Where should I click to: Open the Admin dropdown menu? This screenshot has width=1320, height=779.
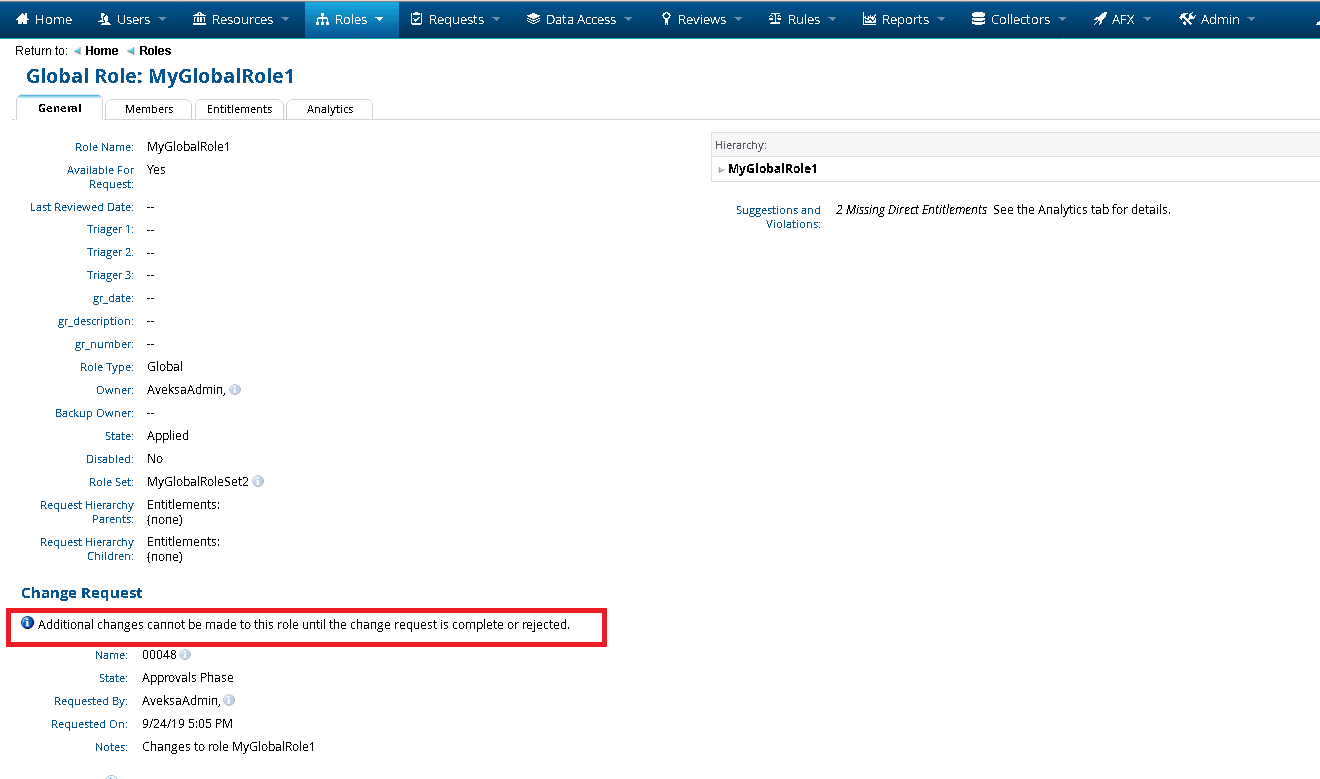(1218, 19)
